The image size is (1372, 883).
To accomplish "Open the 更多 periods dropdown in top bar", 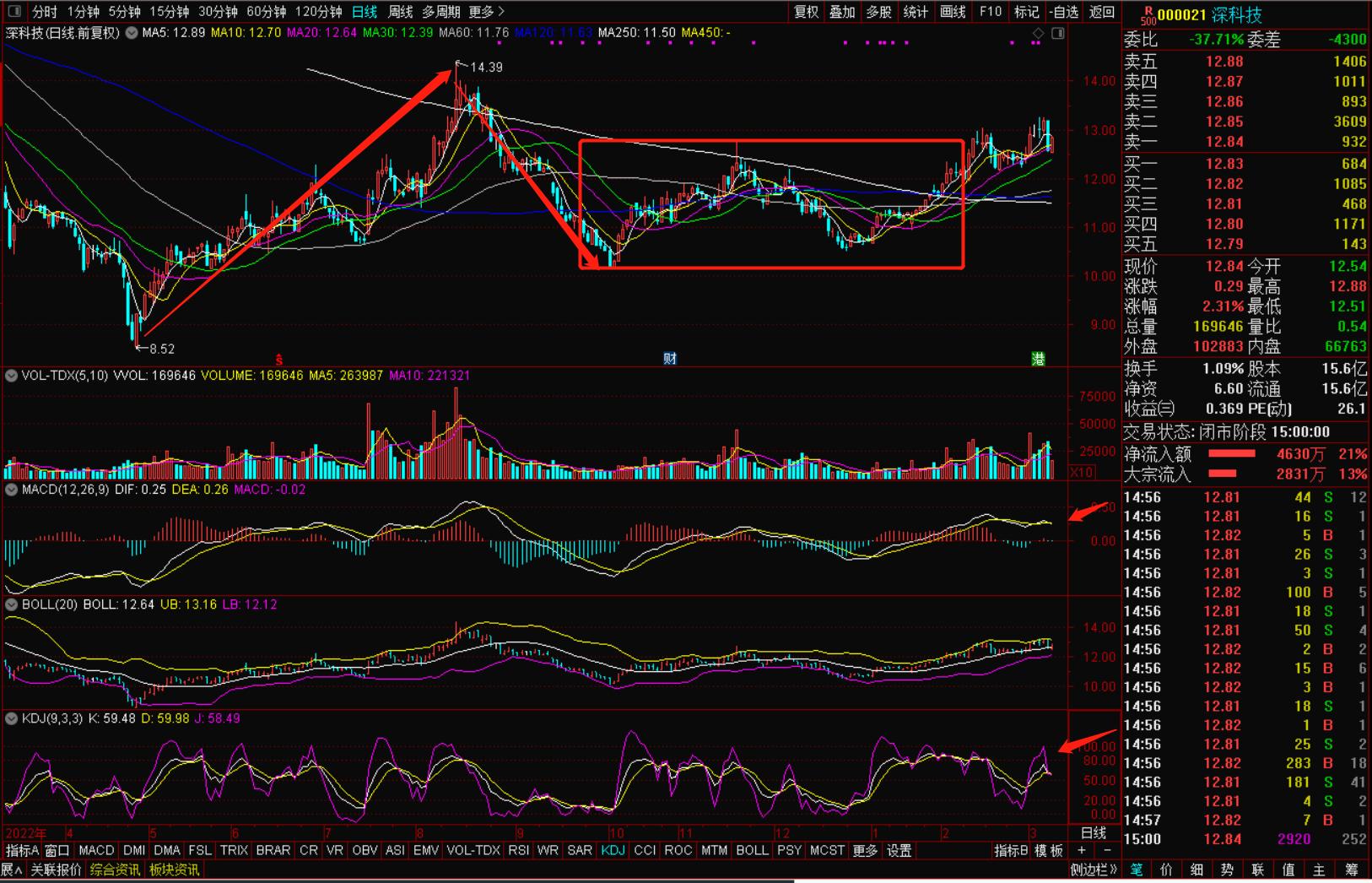I will tap(486, 12).
